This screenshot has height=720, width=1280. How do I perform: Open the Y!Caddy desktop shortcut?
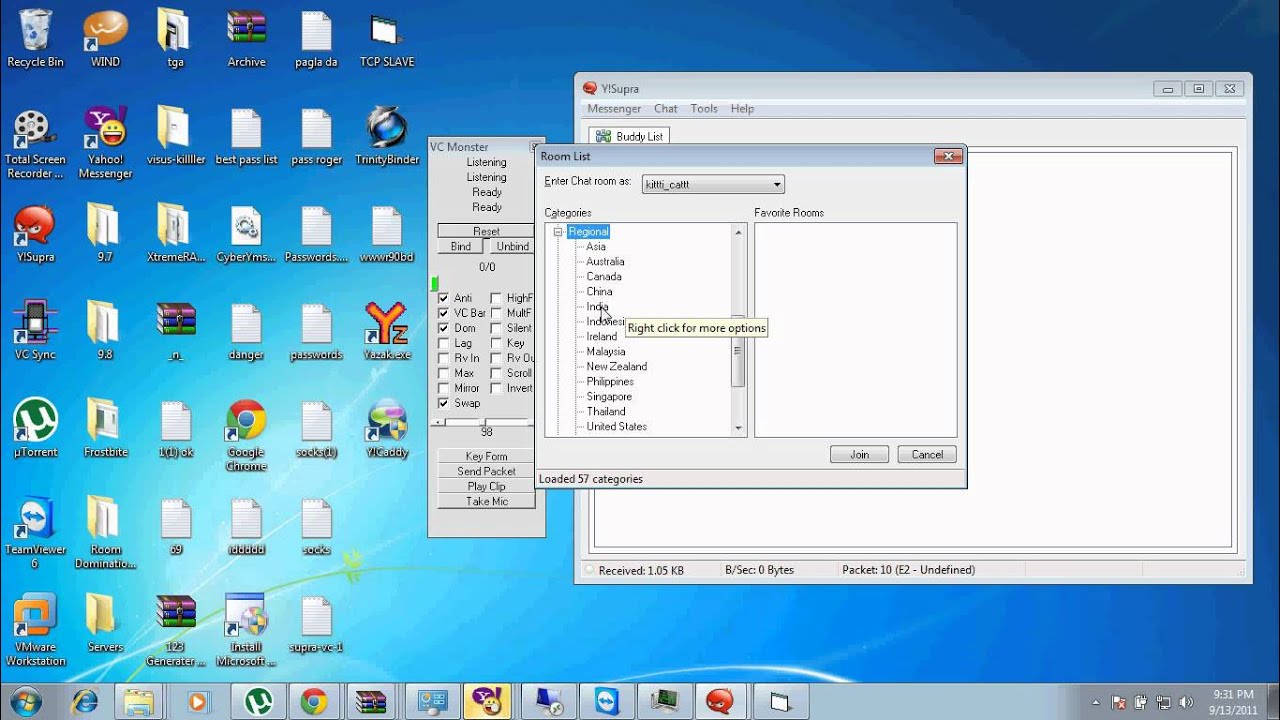point(387,428)
